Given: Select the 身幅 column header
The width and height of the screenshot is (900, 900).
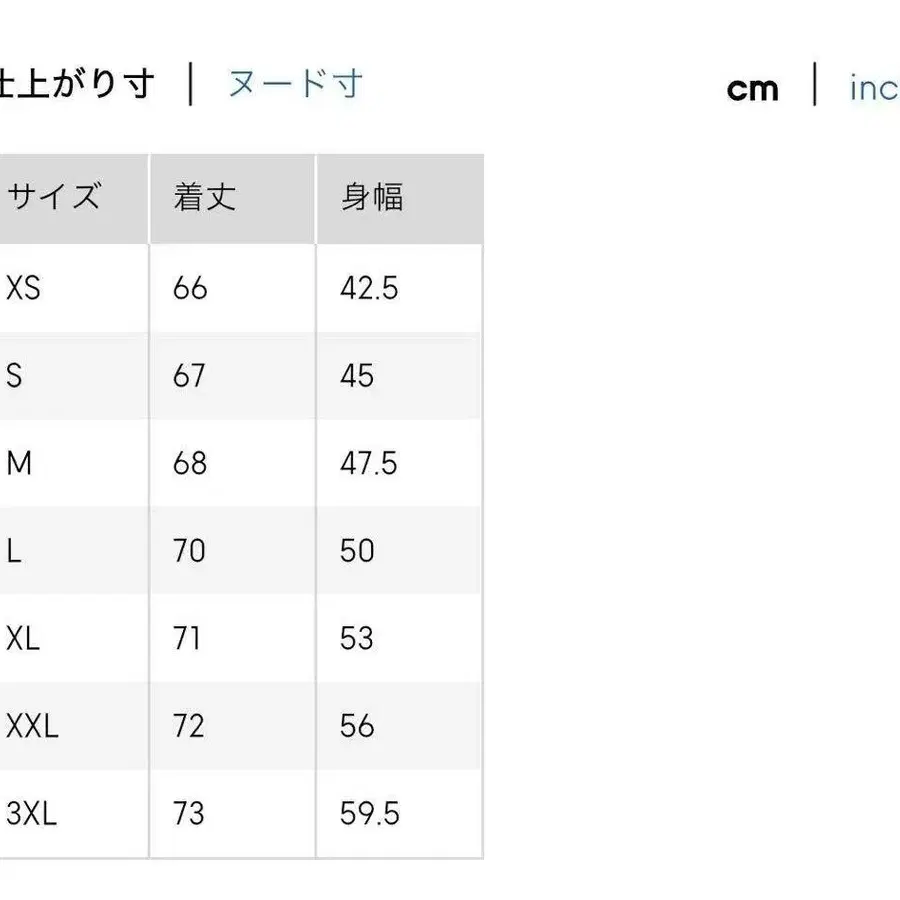Looking at the screenshot, I should (370, 196).
